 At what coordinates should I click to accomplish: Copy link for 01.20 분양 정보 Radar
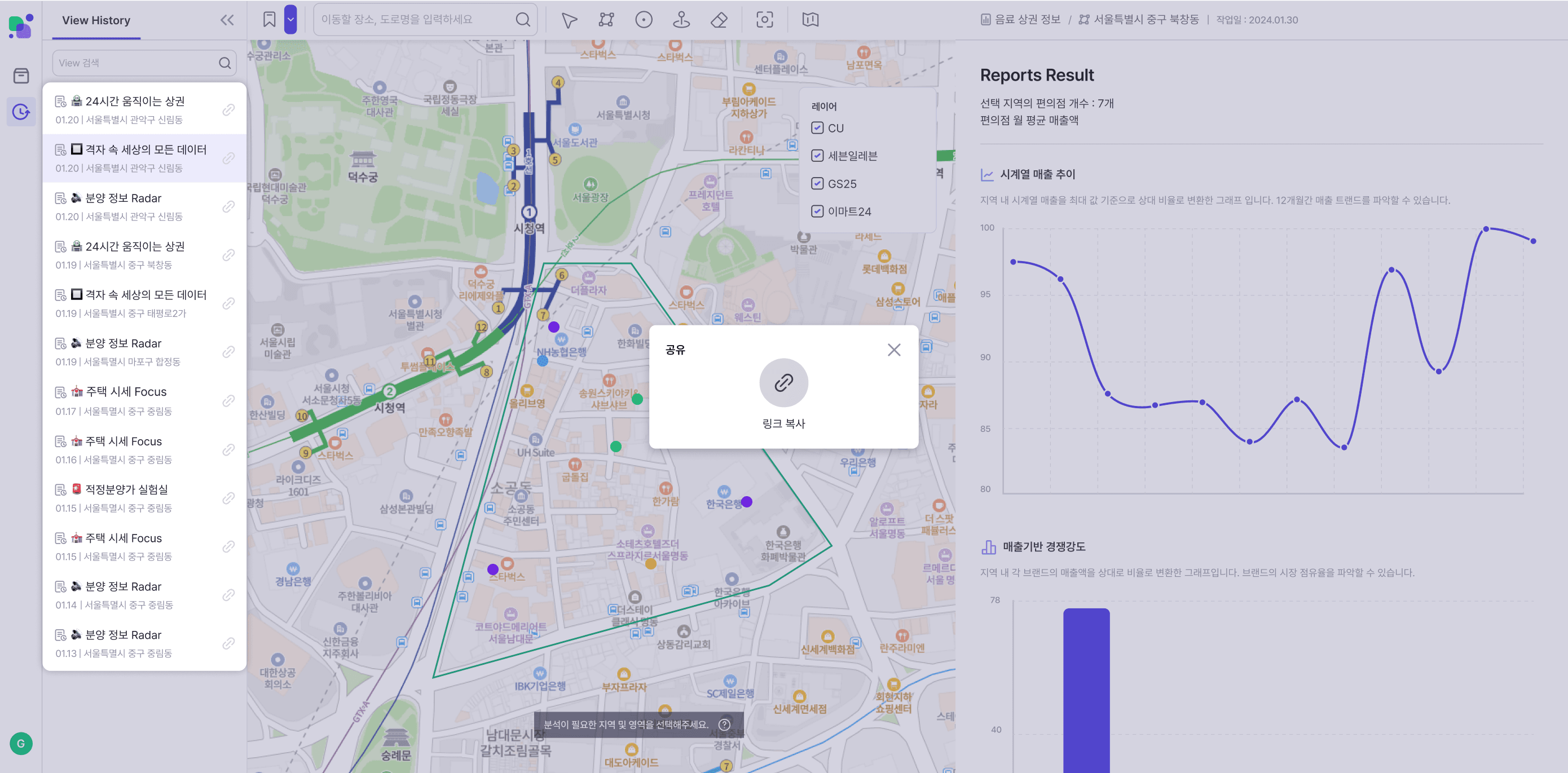click(x=228, y=206)
